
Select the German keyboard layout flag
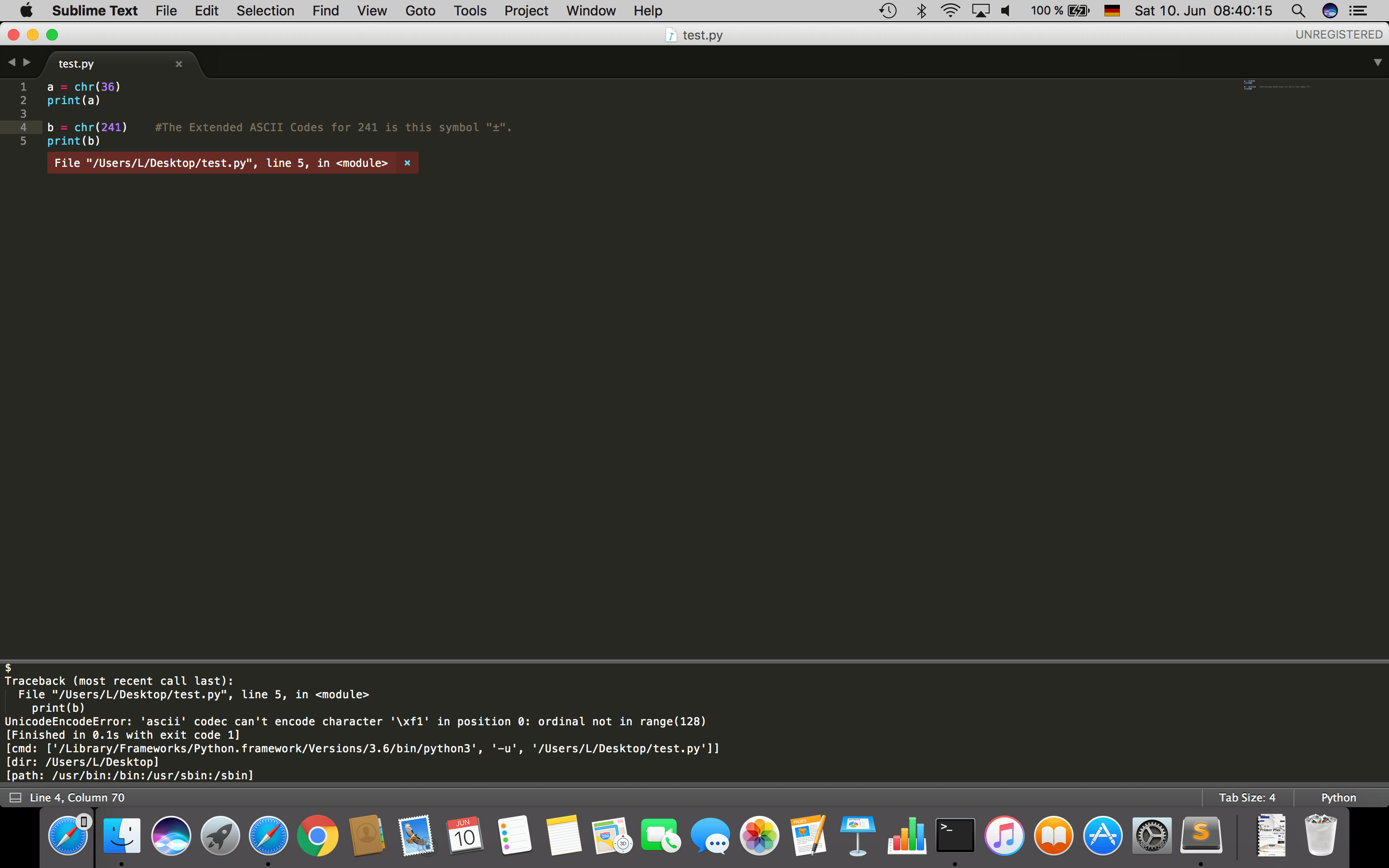pos(1112,10)
